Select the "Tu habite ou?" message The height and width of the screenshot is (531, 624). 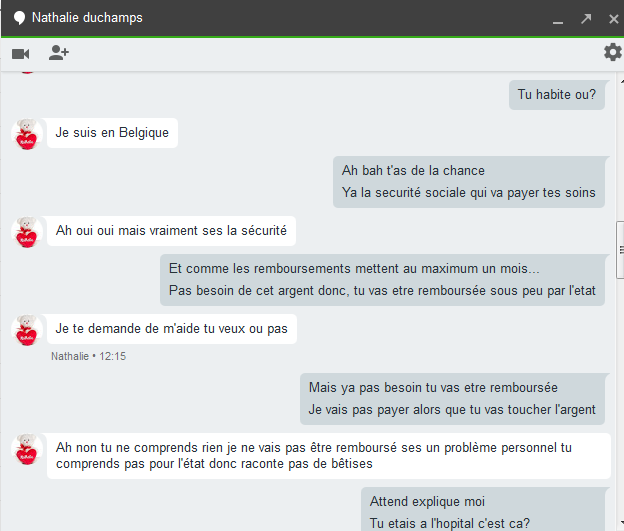coord(556,95)
